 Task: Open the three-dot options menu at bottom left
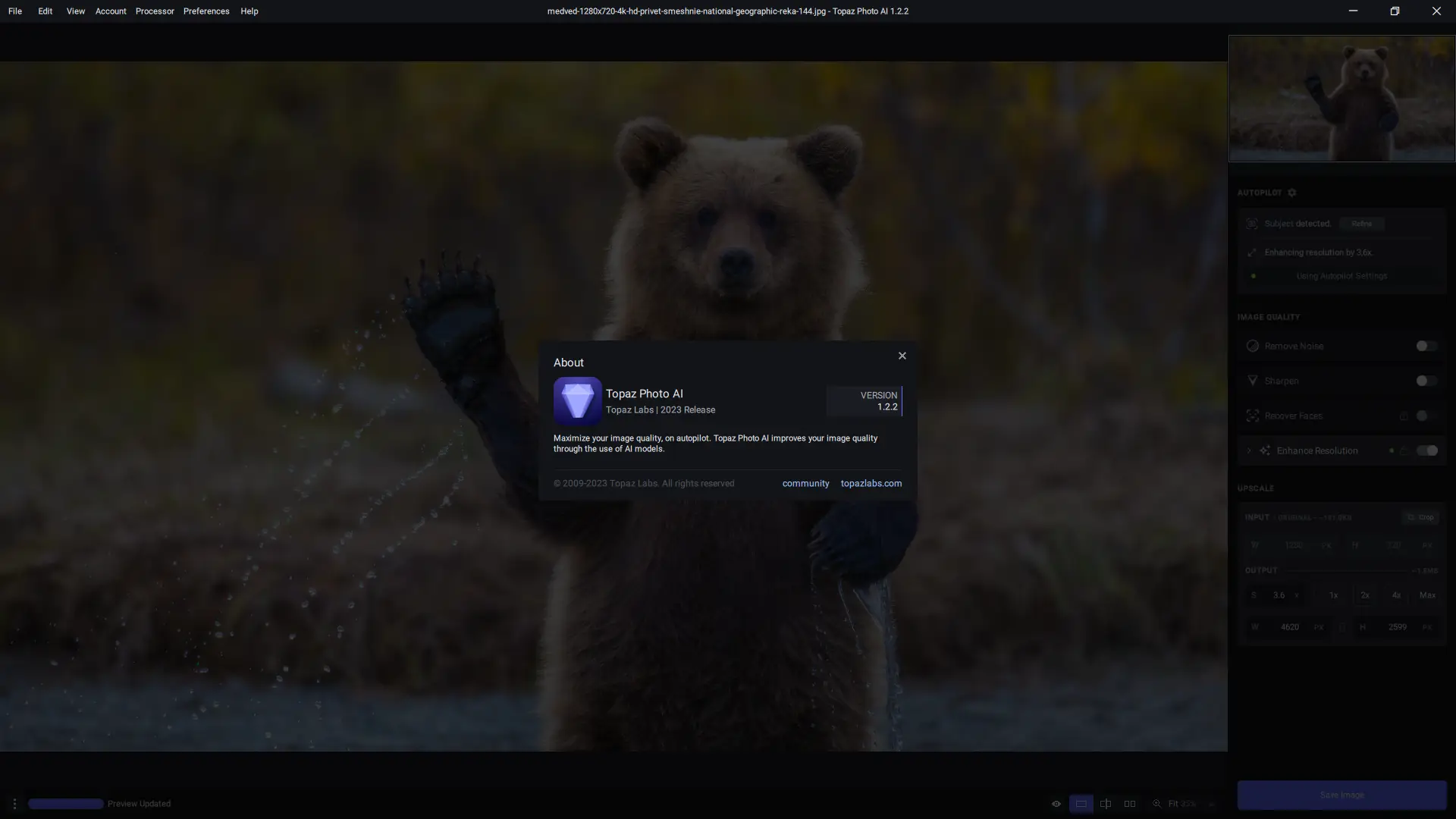tap(14, 804)
